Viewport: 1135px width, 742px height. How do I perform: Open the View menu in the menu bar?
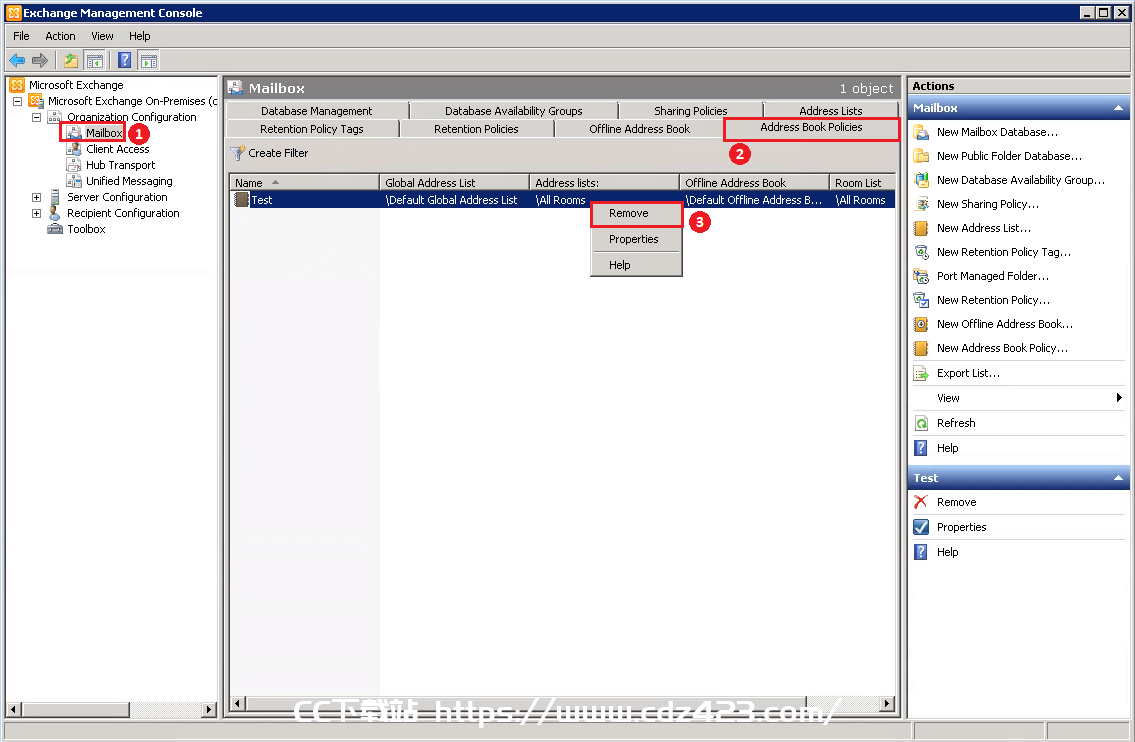pyautogui.click(x=102, y=36)
